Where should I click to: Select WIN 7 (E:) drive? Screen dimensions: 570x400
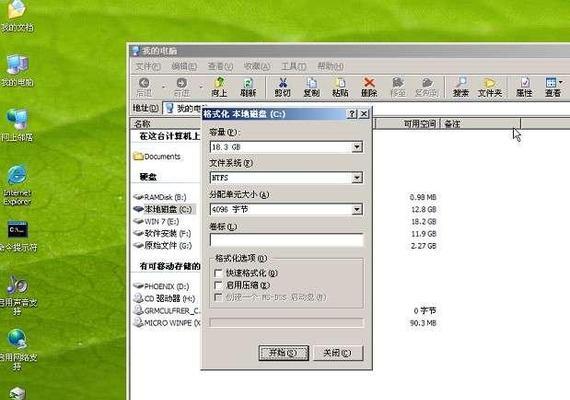(x=156, y=221)
